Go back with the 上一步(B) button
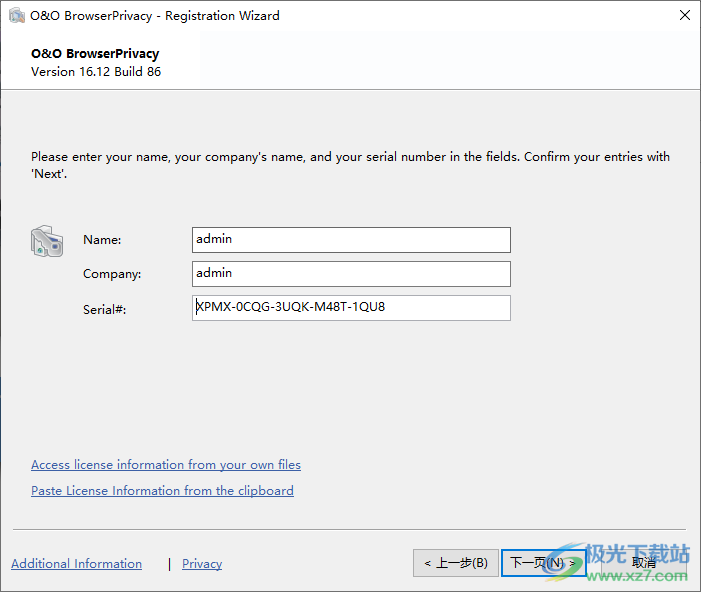 click(x=455, y=563)
